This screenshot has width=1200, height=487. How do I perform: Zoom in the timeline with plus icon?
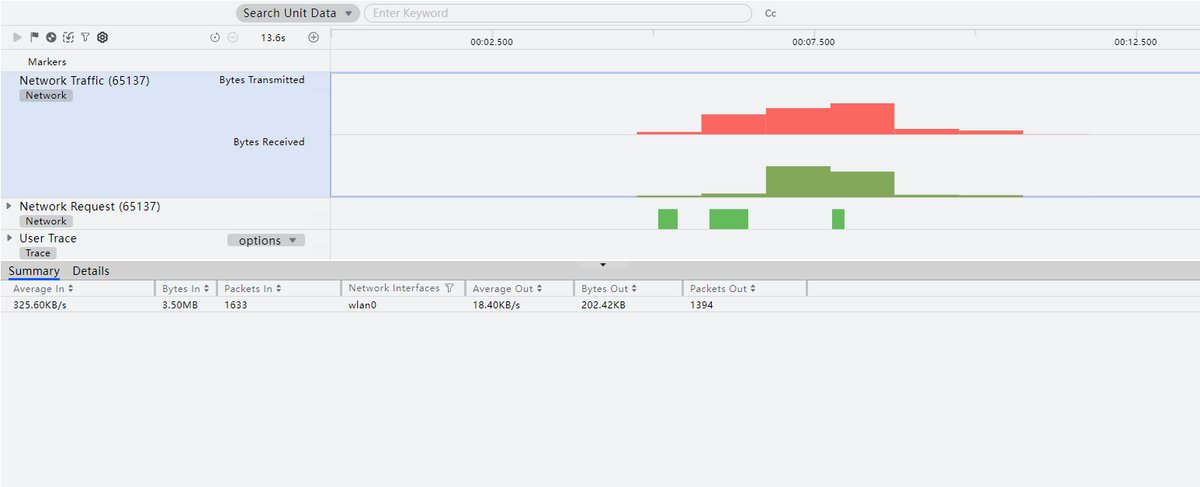click(x=313, y=38)
